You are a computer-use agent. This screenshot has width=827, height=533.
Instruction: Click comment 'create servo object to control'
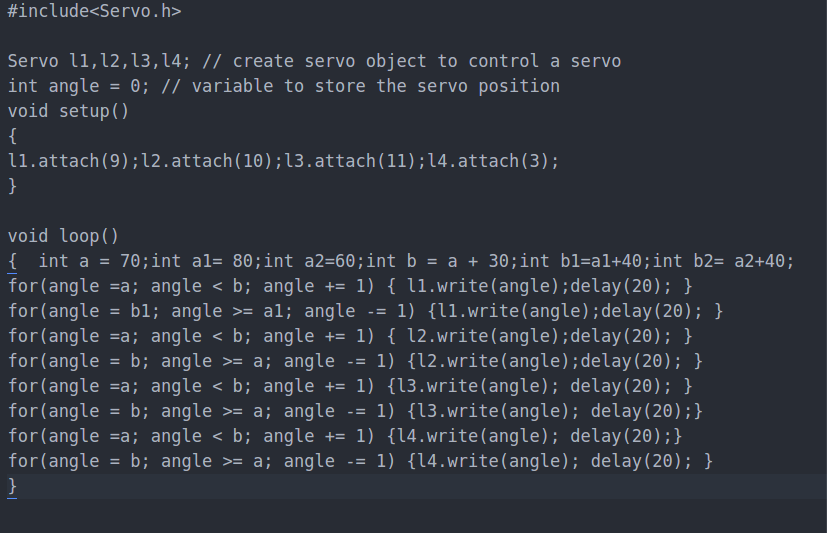386,61
